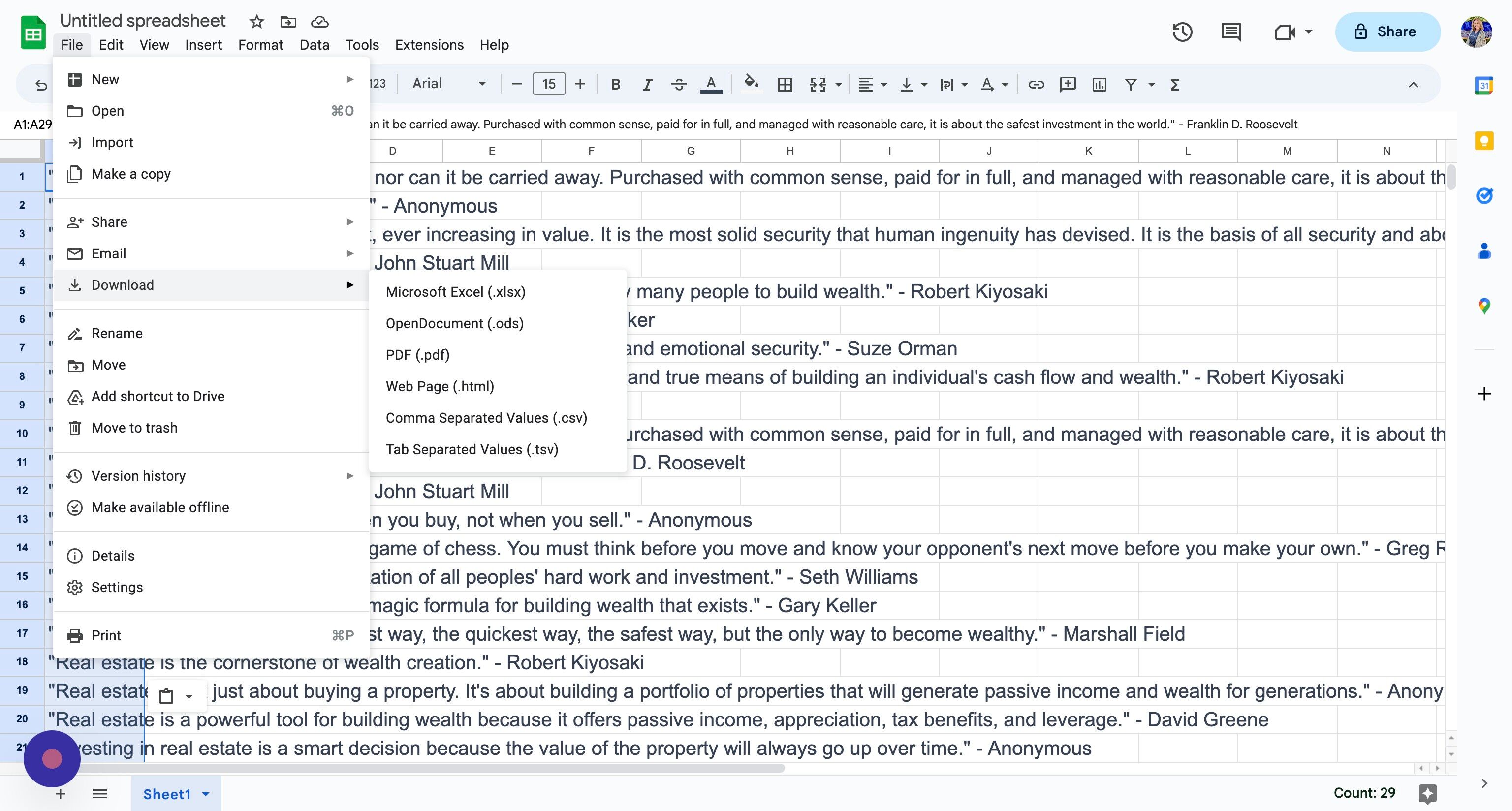Viewport: 1512px width, 811px height.
Task: Add a new sheet with plus button
Action: pyautogui.click(x=61, y=795)
